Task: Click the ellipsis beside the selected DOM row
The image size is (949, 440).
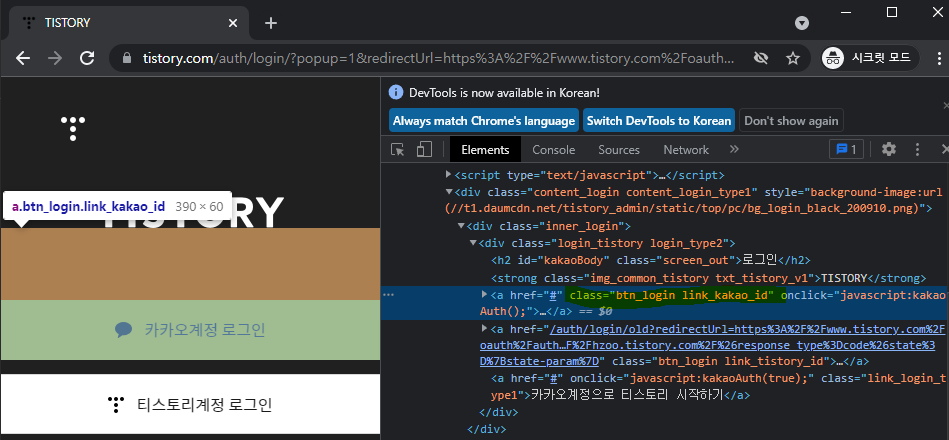Action: coord(389,295)
